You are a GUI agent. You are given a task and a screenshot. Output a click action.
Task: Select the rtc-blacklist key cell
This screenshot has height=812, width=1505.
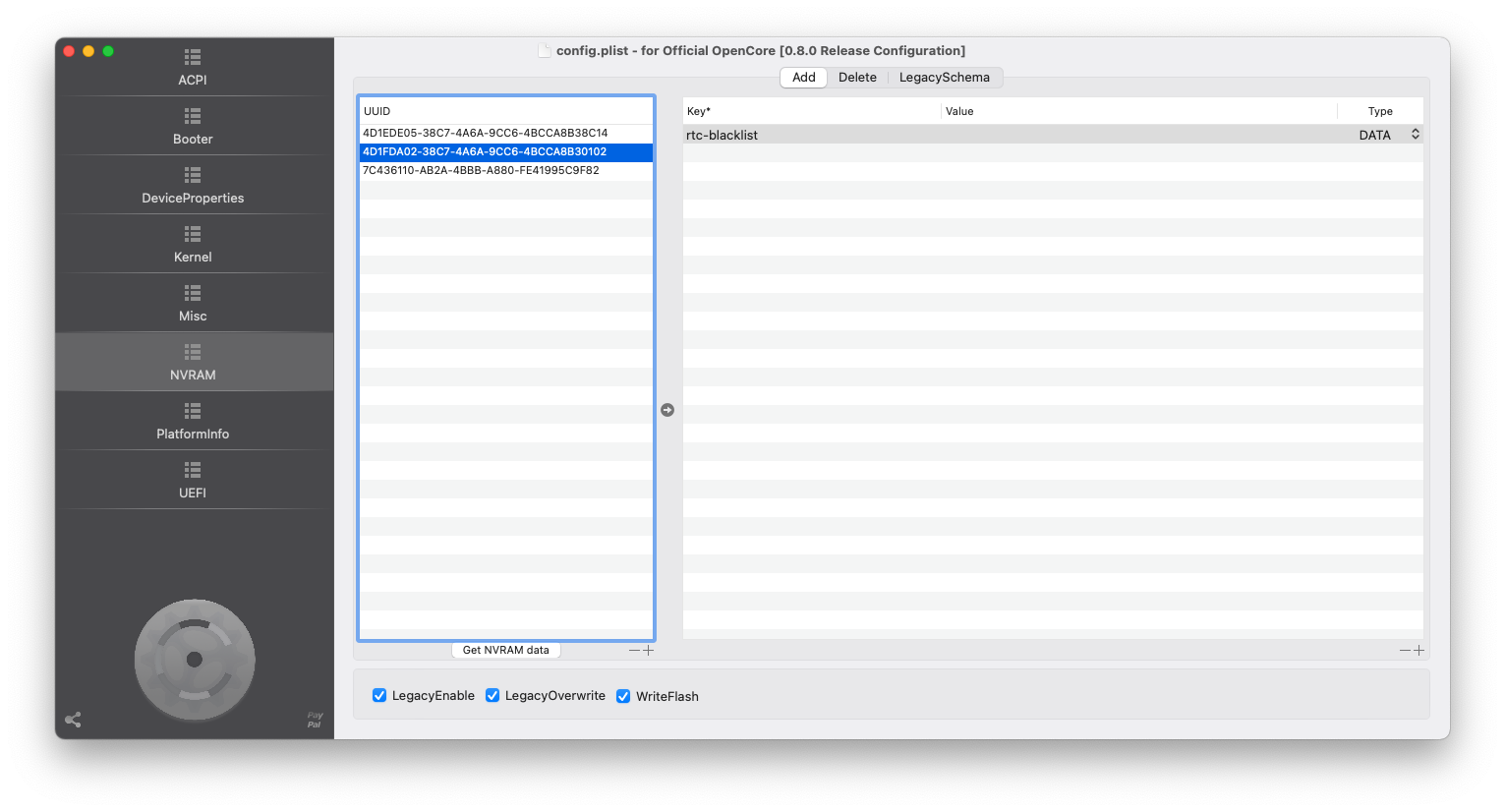click(812, 135)
